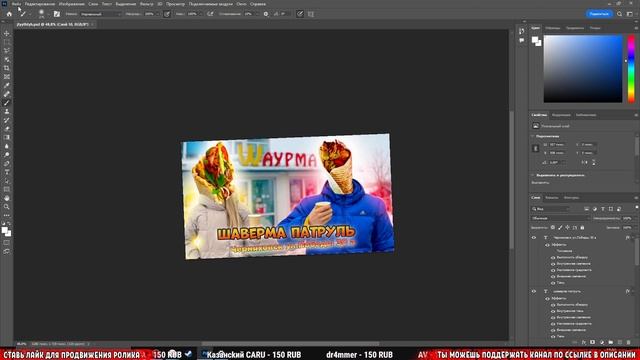
Task: Collapse effects arrow on 'шаверма патруль' layer
Action: point(633,291)
